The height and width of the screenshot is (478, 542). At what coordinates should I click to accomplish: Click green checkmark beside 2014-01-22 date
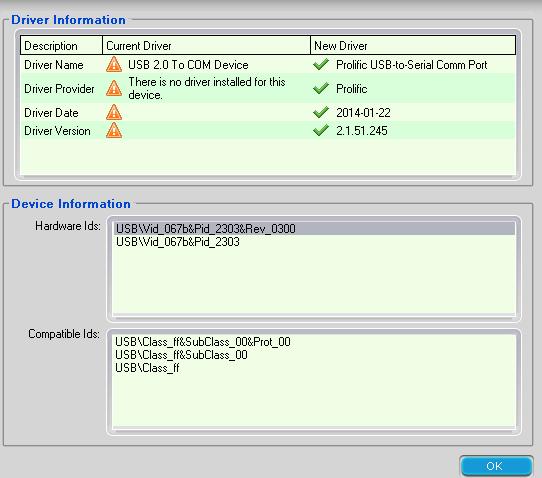coord(321,112)
